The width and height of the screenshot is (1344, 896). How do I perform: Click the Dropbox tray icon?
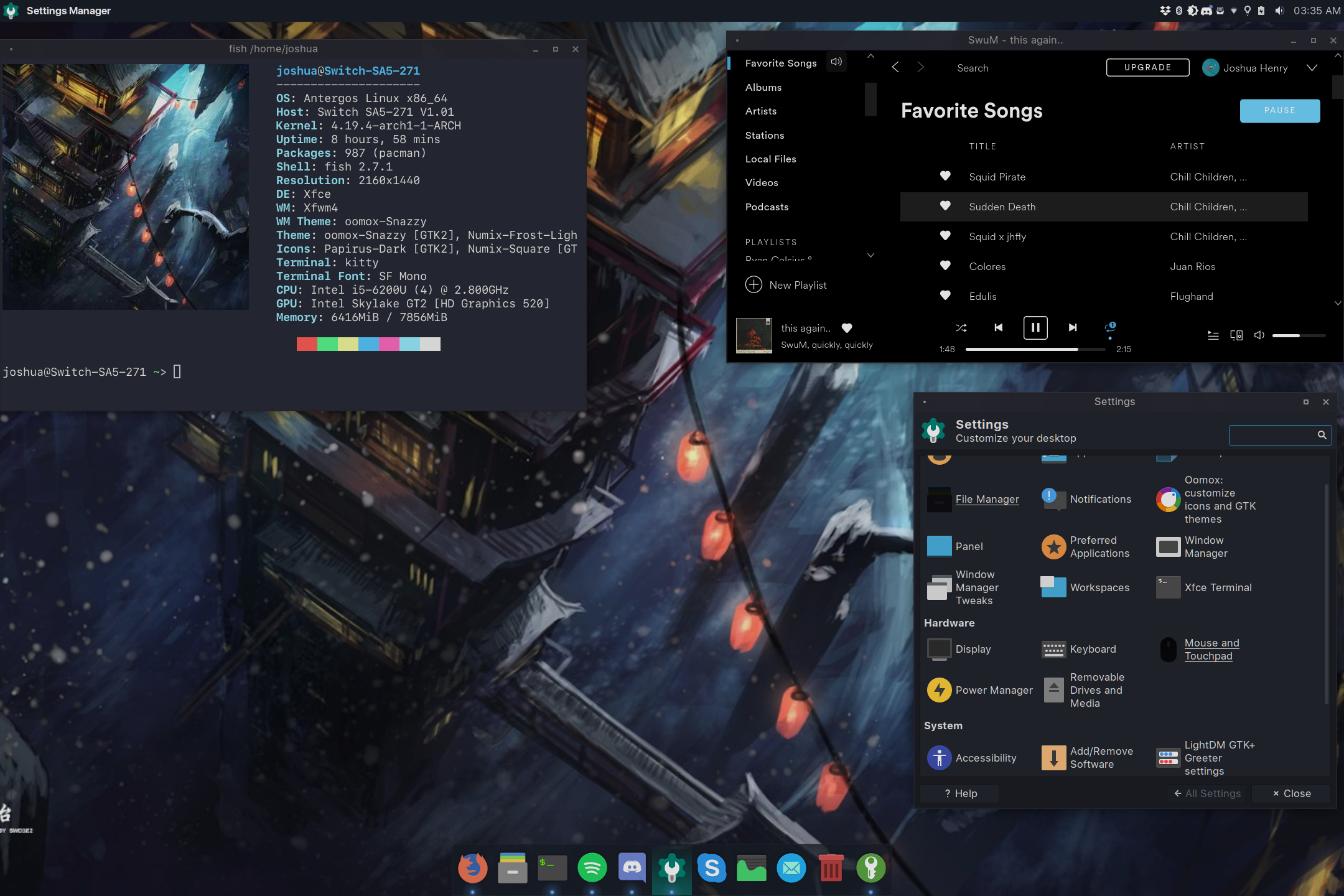point(1165,11)
